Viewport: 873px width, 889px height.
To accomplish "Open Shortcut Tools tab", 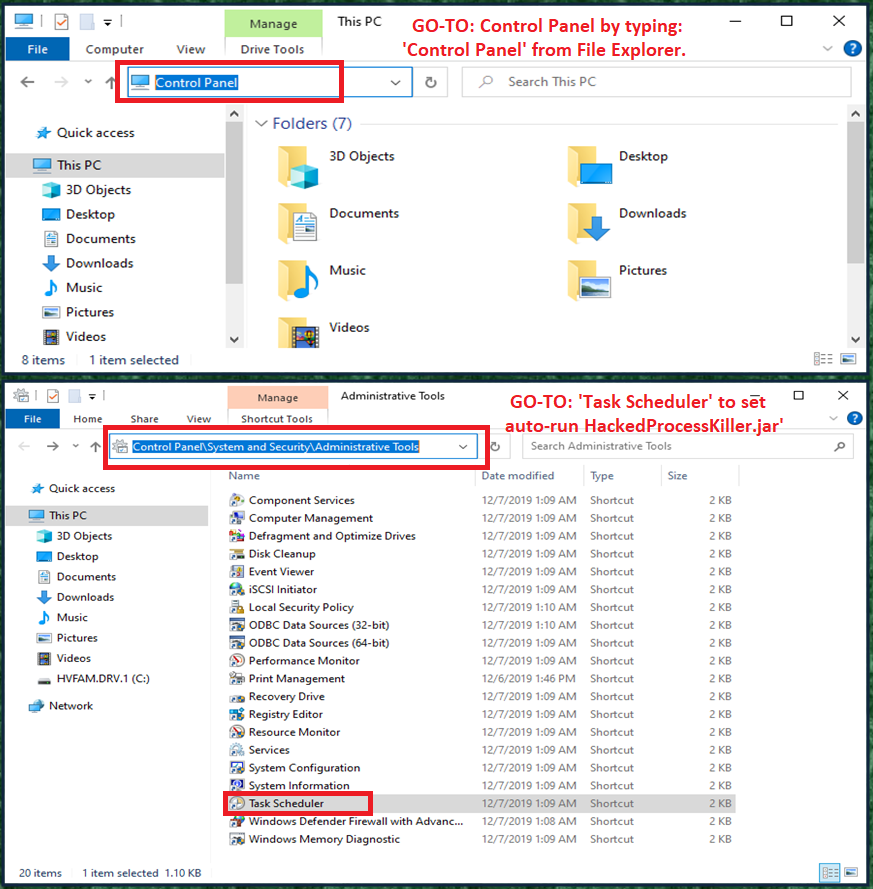I will click(277, 419).
